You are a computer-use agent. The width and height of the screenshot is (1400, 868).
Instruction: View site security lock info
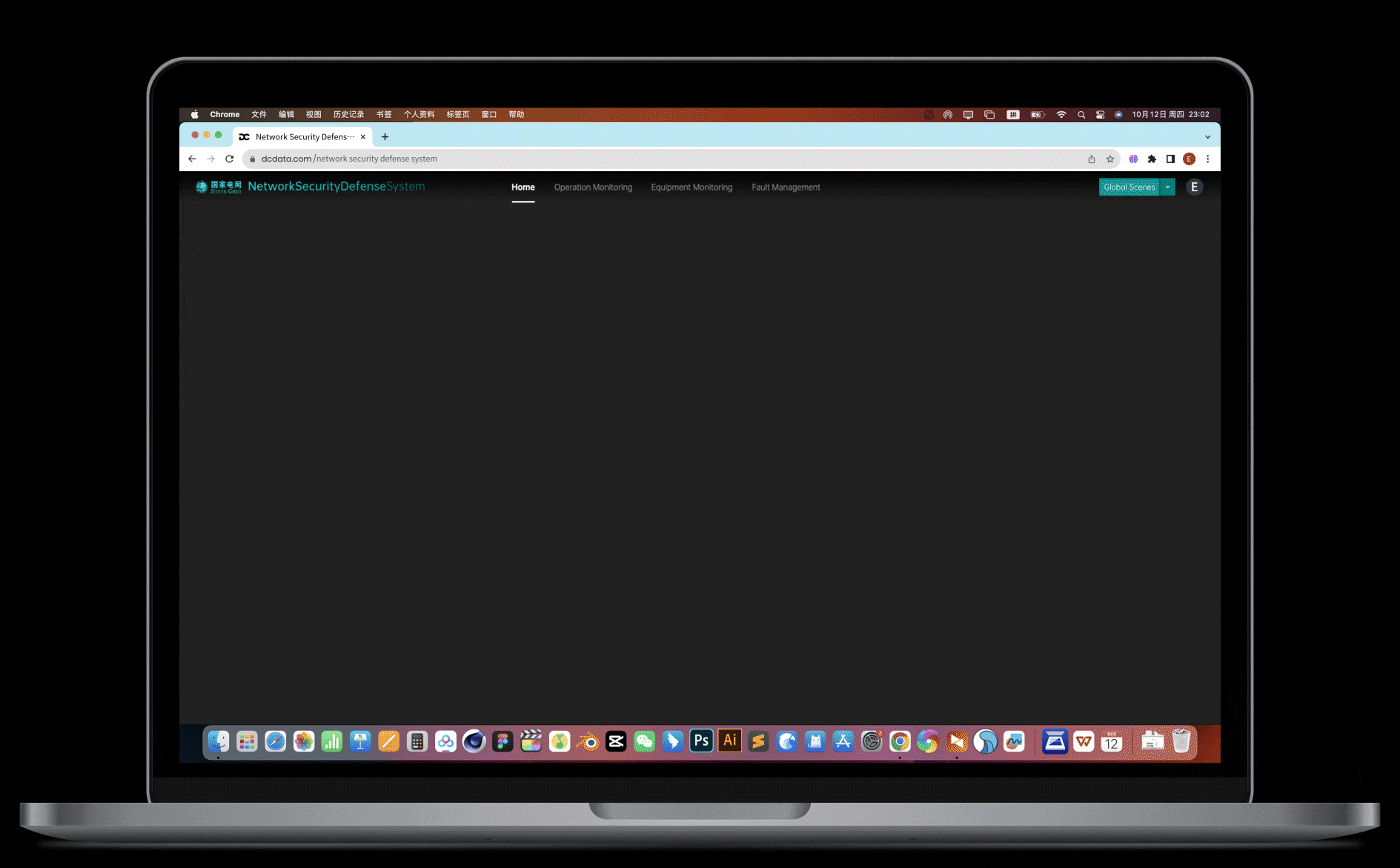coord(253,159)
